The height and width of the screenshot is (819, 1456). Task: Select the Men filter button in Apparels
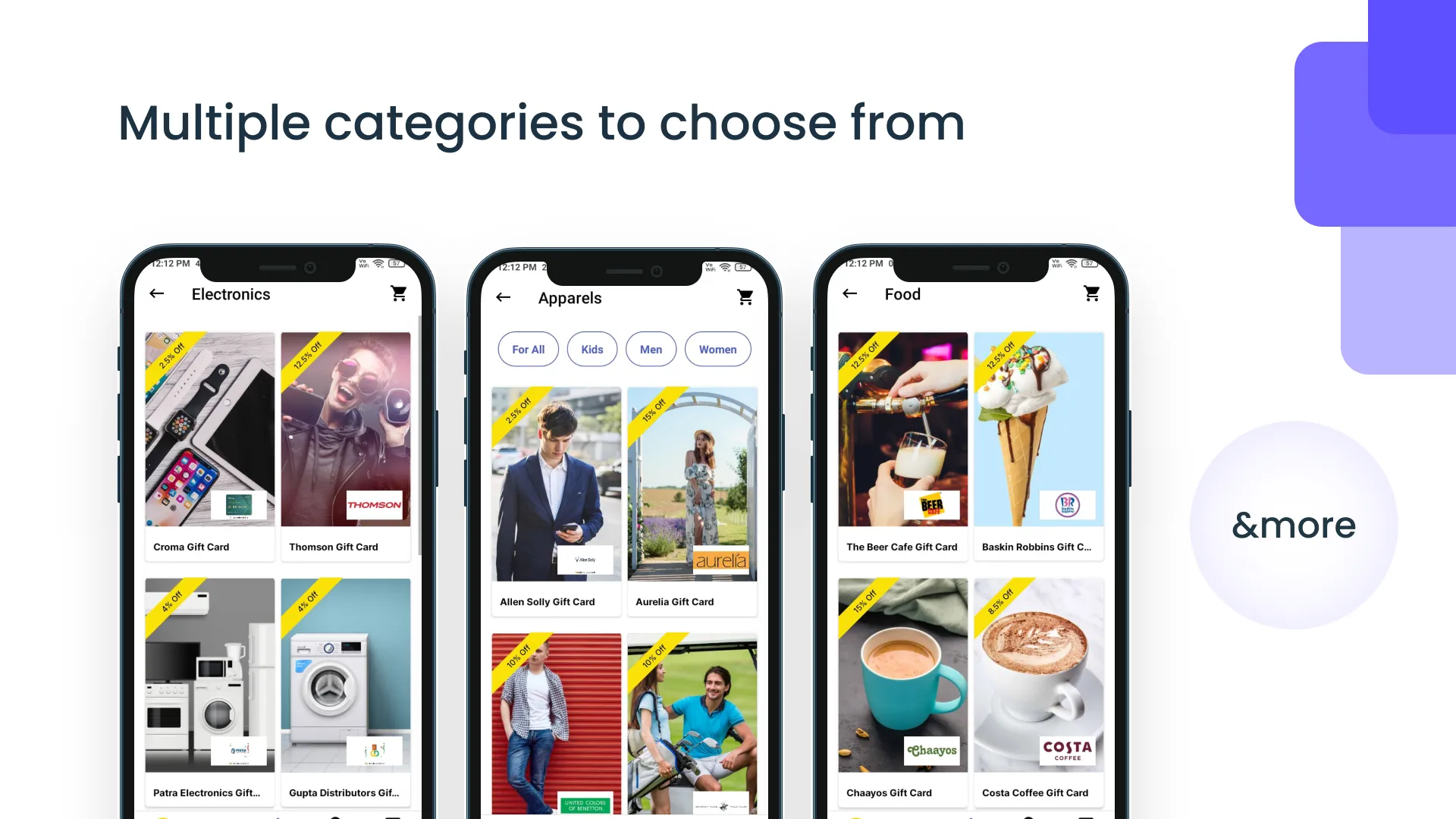pyautogui.click(x=651, y=349)
